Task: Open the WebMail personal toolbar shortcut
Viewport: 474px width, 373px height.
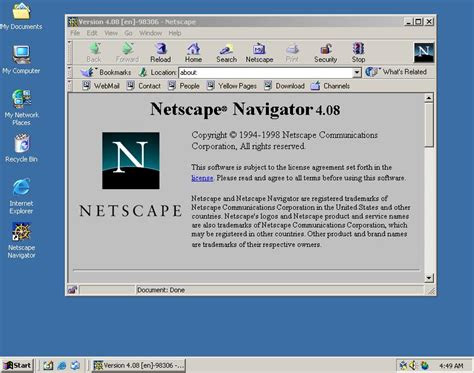Action: click(x=101, y=86)
